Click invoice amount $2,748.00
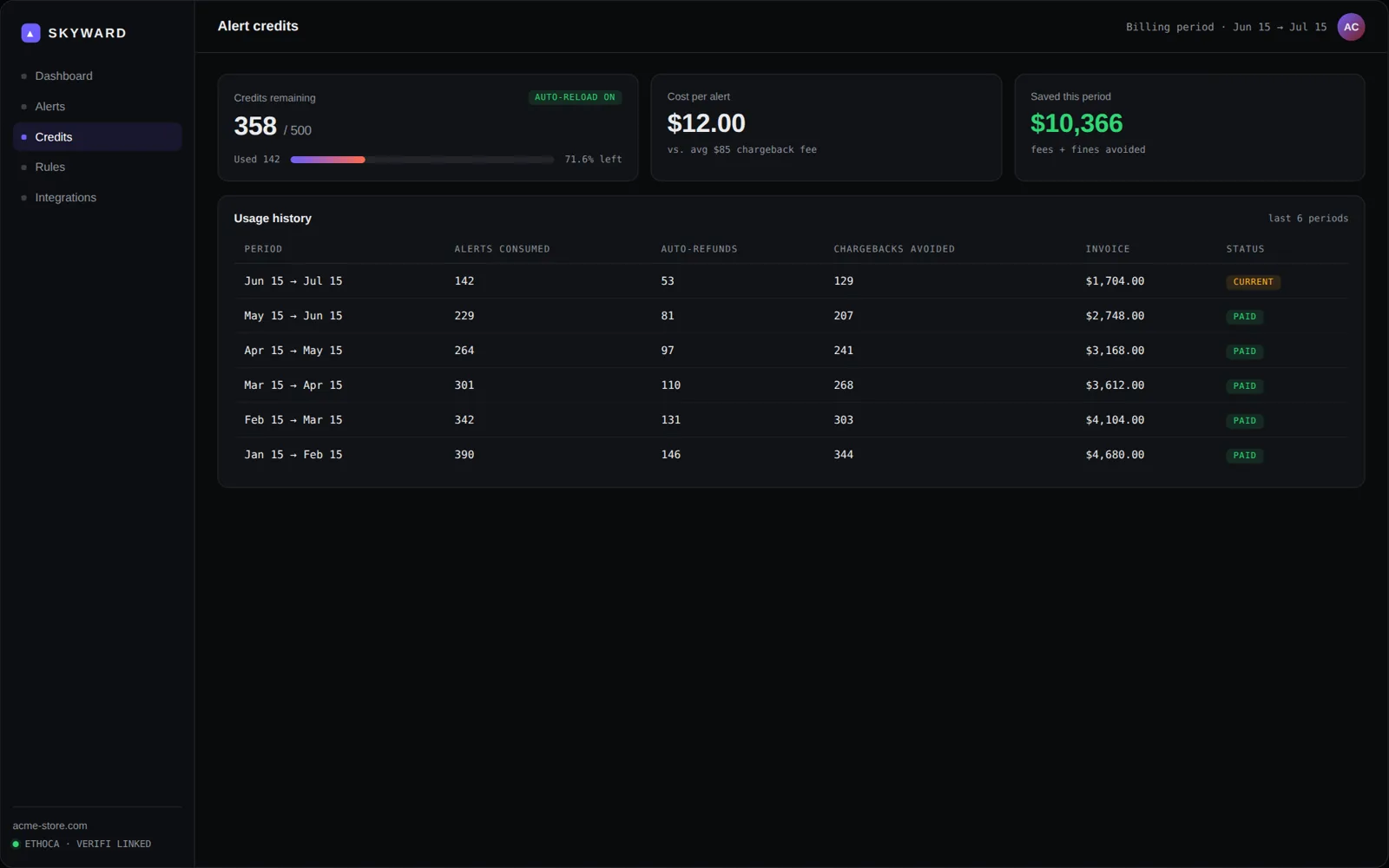 tap(1115, 316)
